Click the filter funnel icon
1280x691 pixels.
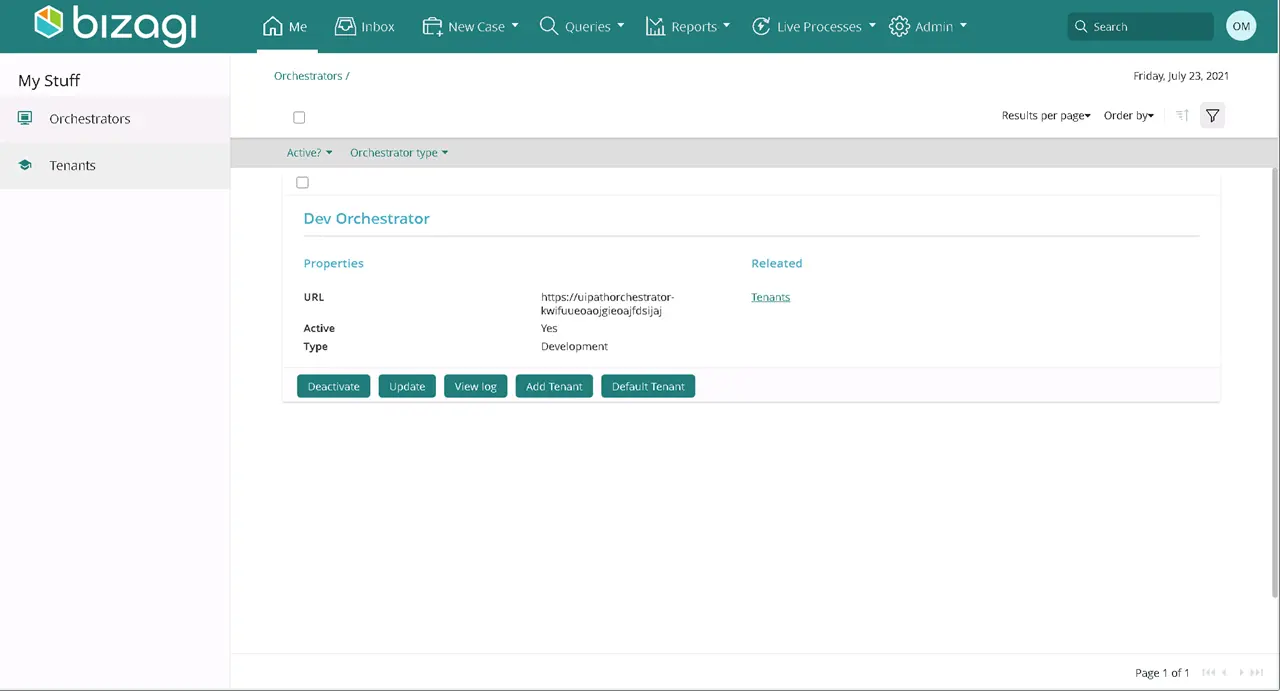[x=1212, y=116]
